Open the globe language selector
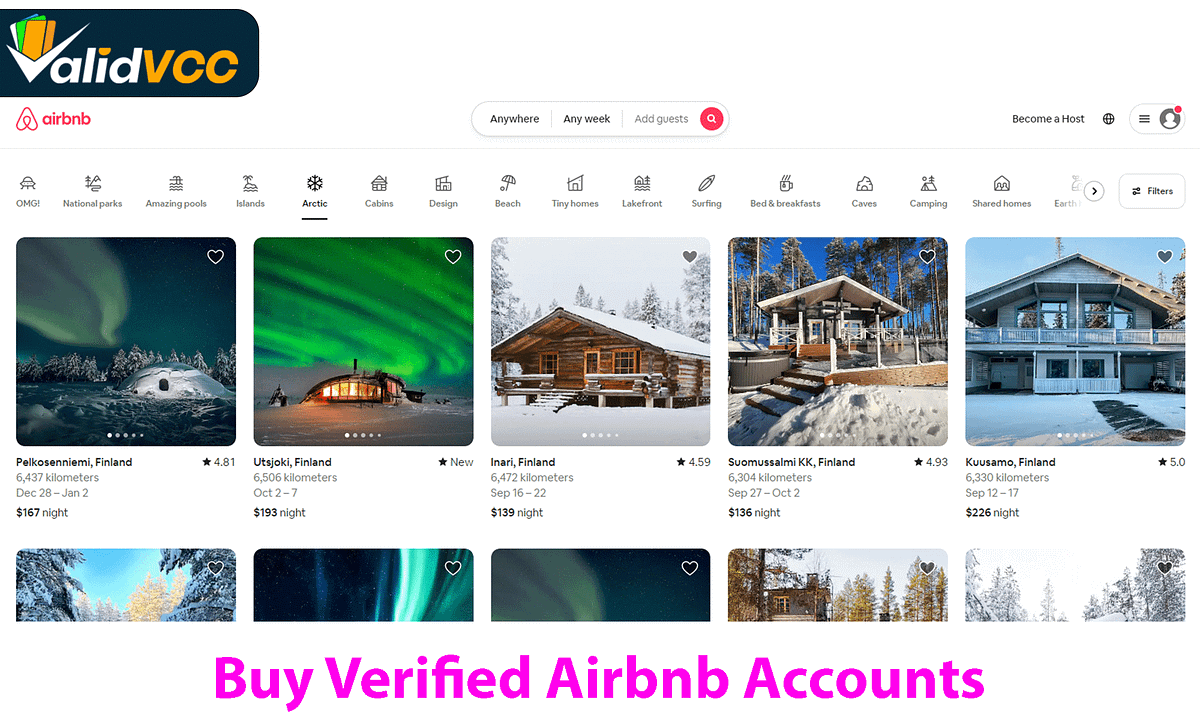 (1108, 119)
